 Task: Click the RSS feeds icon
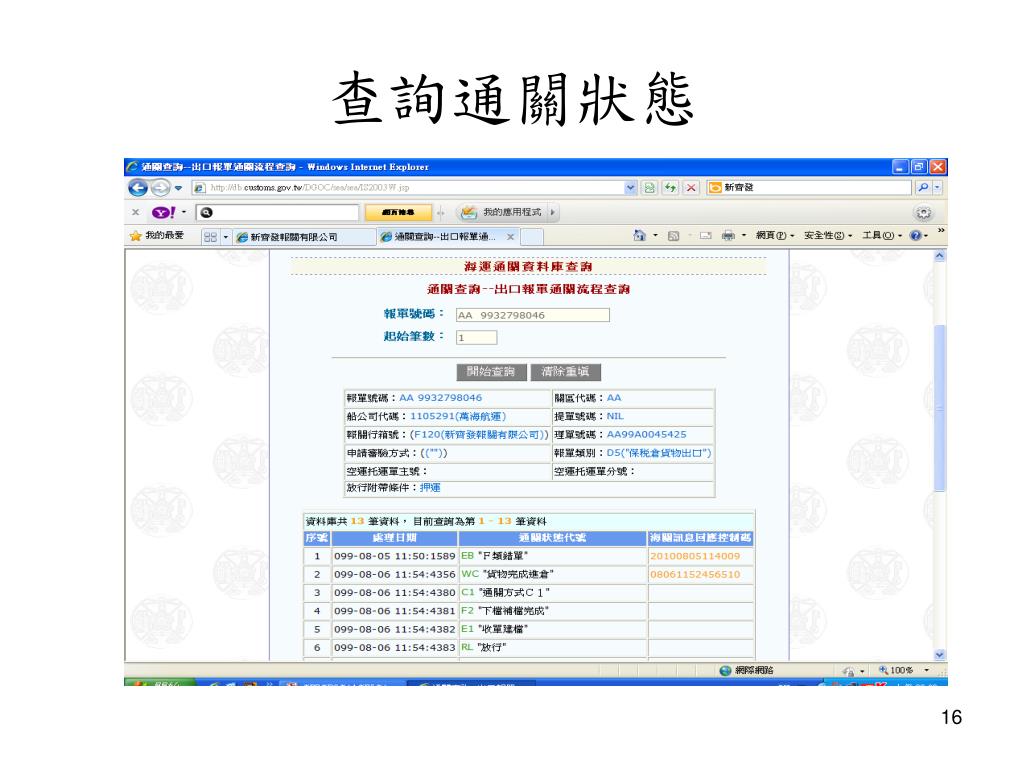pyautogui.click(x=673, y=236)
